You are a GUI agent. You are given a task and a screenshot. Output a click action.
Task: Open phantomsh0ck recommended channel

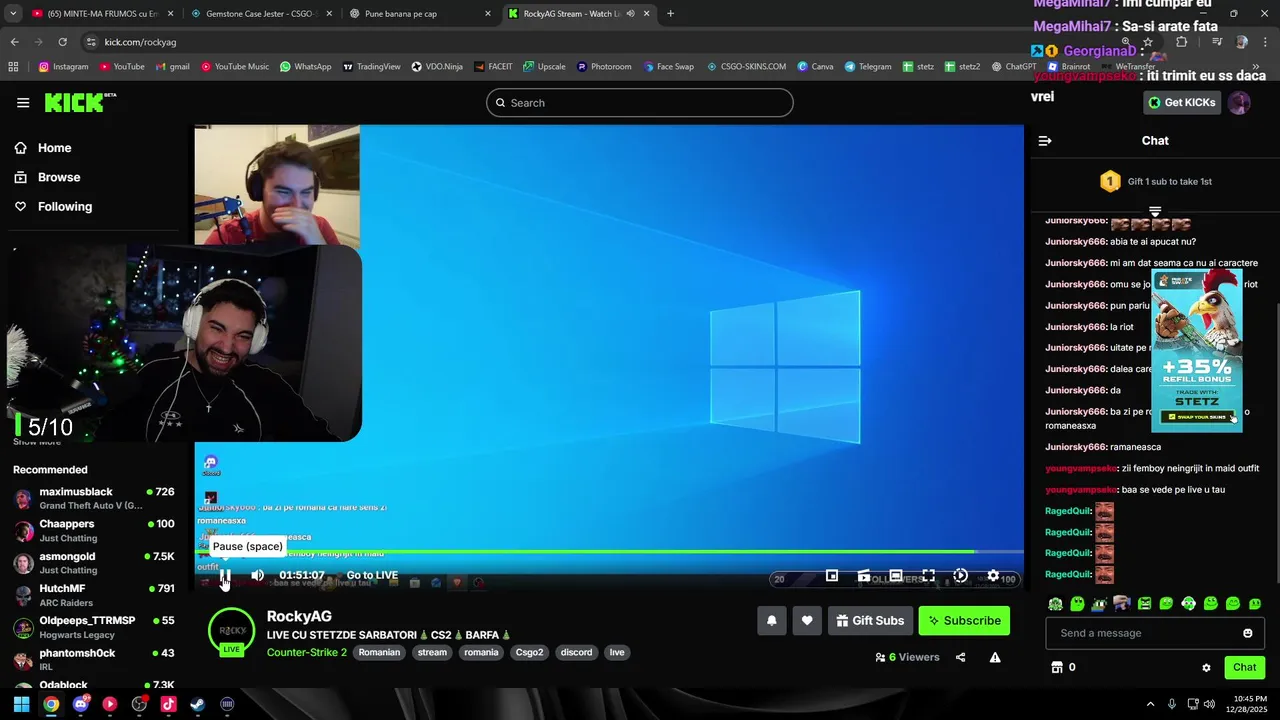point(93,659)
